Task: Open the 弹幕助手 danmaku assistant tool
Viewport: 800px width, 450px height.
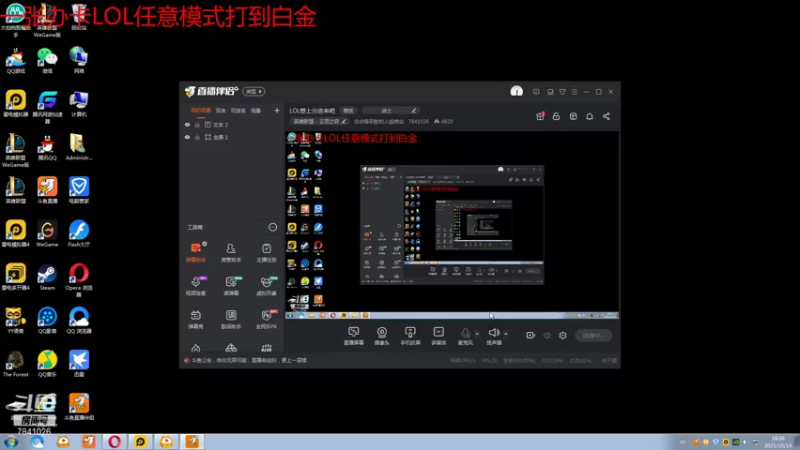Action: pyautogui.click(x=195, y=252)
